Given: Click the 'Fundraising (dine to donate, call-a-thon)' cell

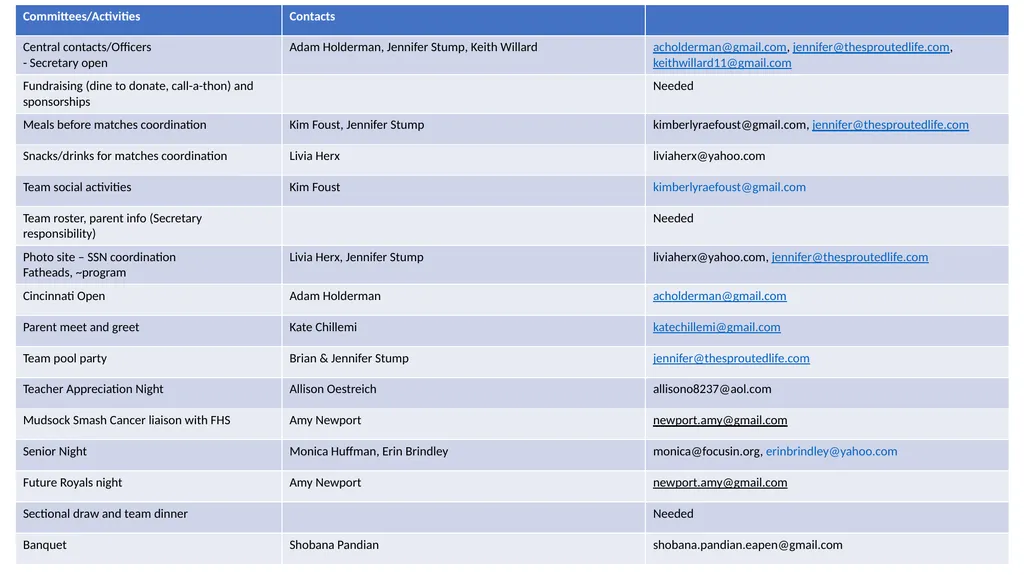Looking at the screenshot, I should 149,94.
